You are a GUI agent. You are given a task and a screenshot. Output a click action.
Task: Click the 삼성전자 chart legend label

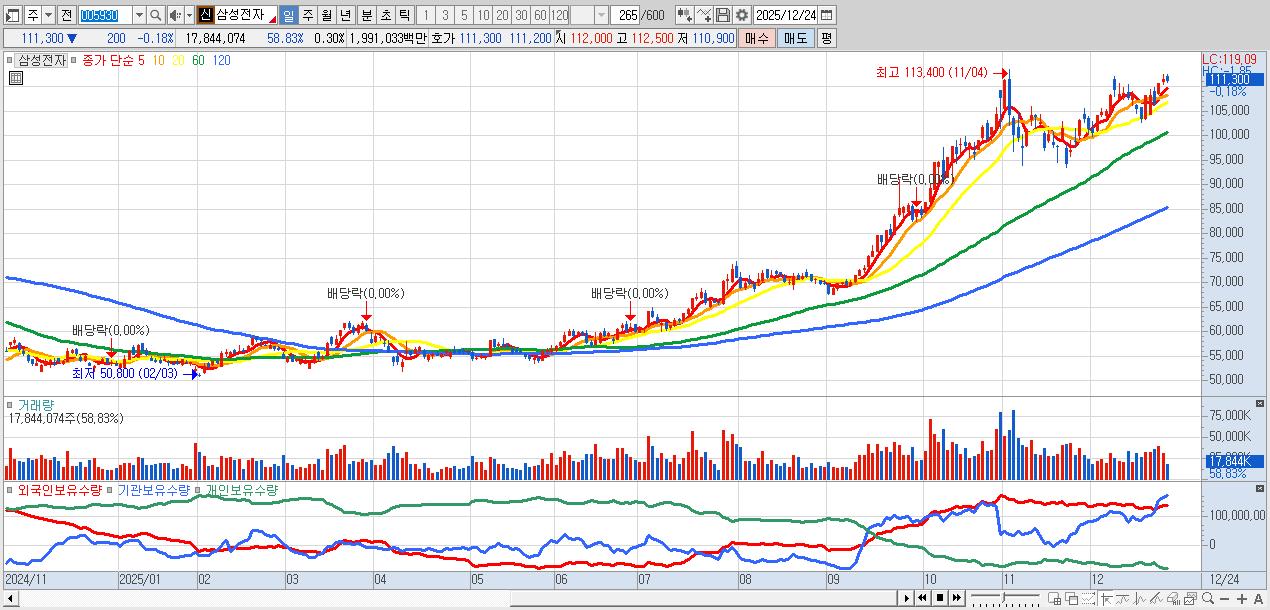click(42, 60)
